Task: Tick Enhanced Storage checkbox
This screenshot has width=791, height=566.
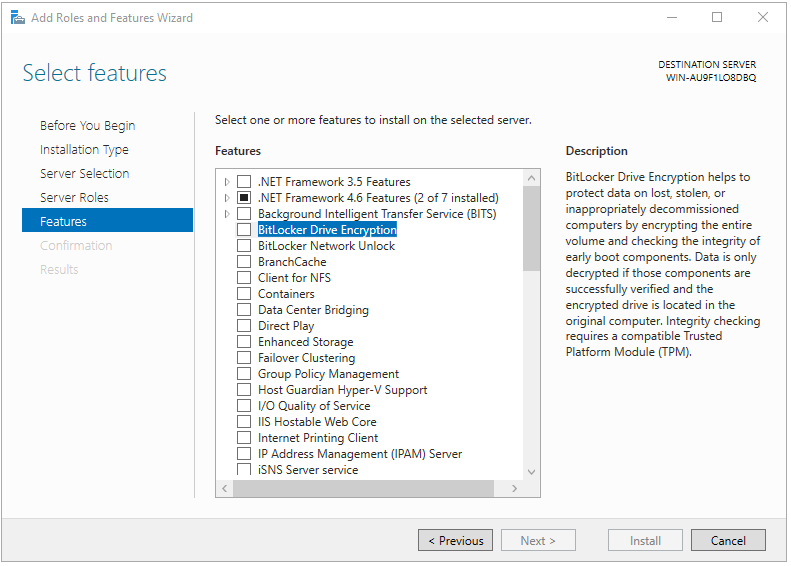Action: [x=244, y=342]
